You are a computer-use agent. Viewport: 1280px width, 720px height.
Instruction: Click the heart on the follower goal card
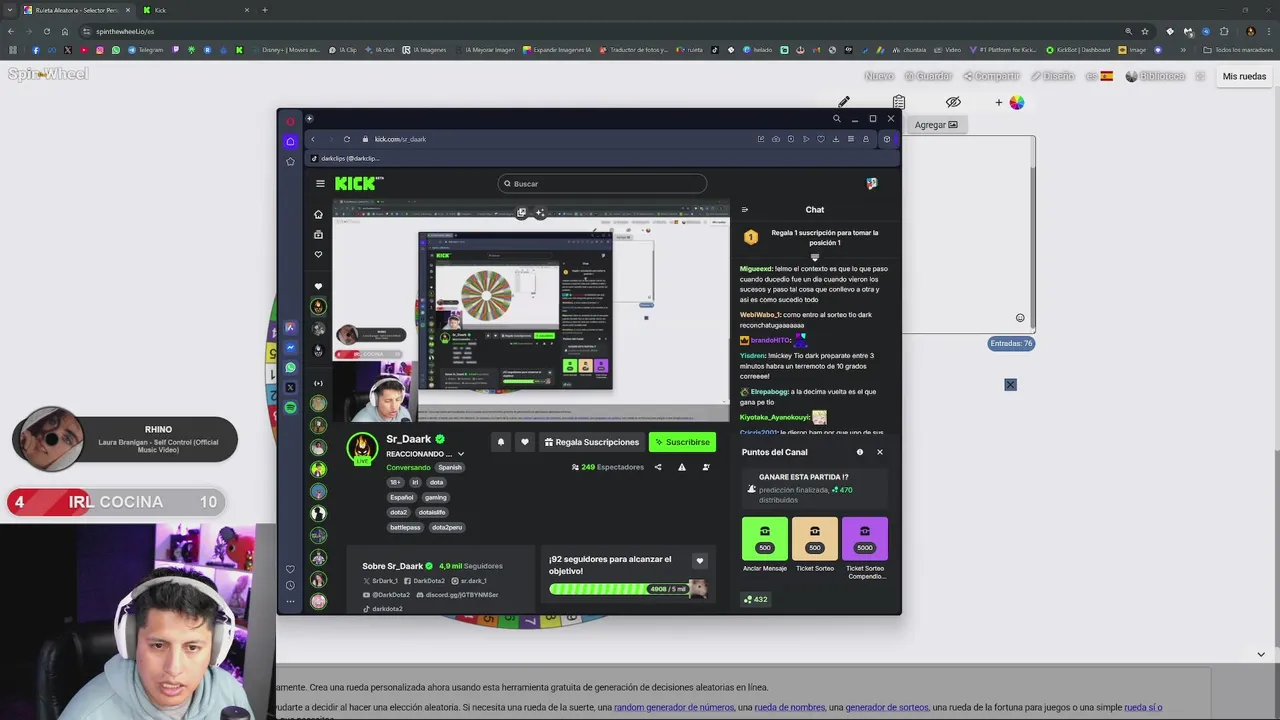coord(700,561)
